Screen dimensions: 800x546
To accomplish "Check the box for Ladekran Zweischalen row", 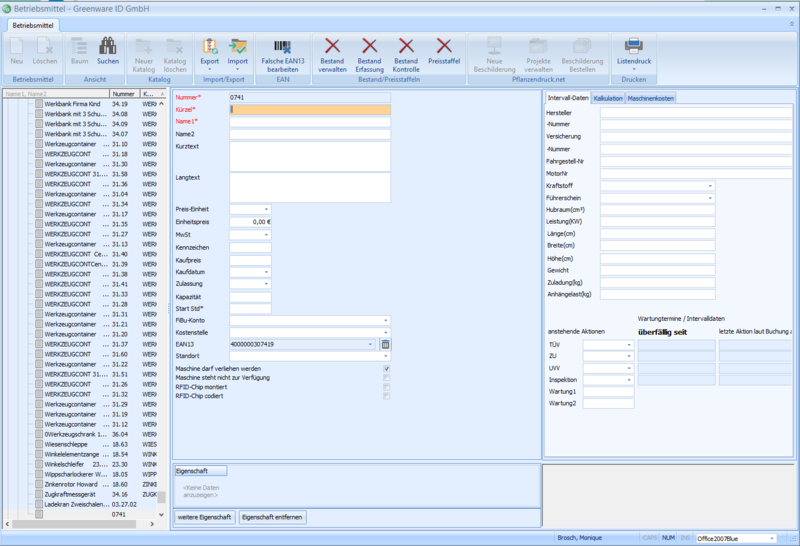I will [39, 504].
